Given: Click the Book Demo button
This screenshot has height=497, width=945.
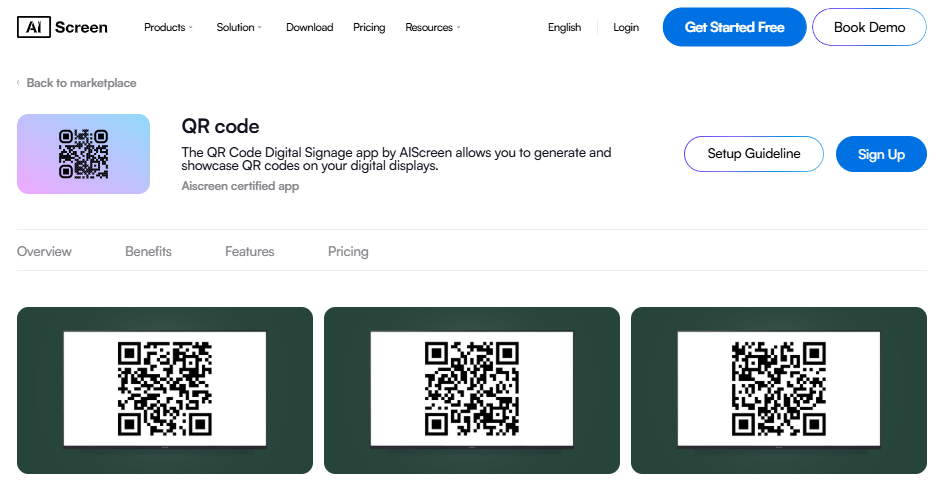Looking at the screenshot, I should coord(869,27).
